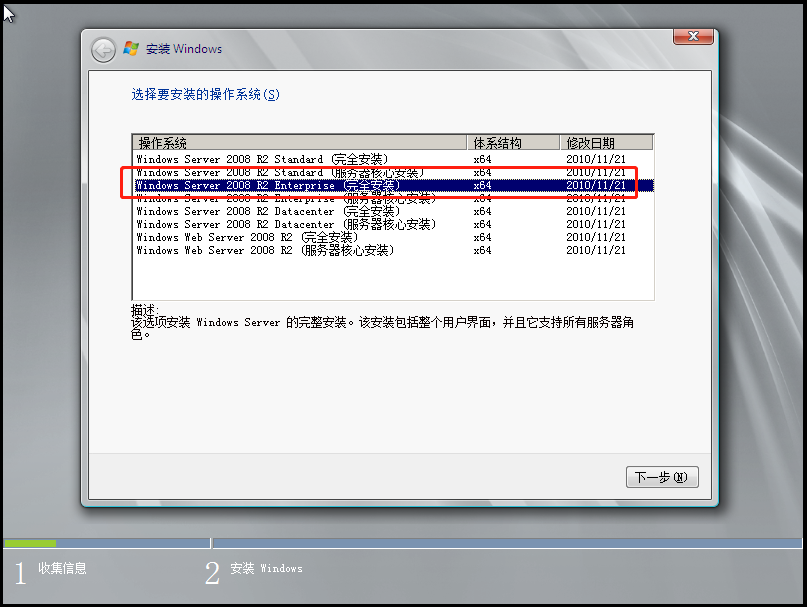The image size is (807, 607).
Task: Click the Windows flag logo in title bar
Action: pos(131,49)
